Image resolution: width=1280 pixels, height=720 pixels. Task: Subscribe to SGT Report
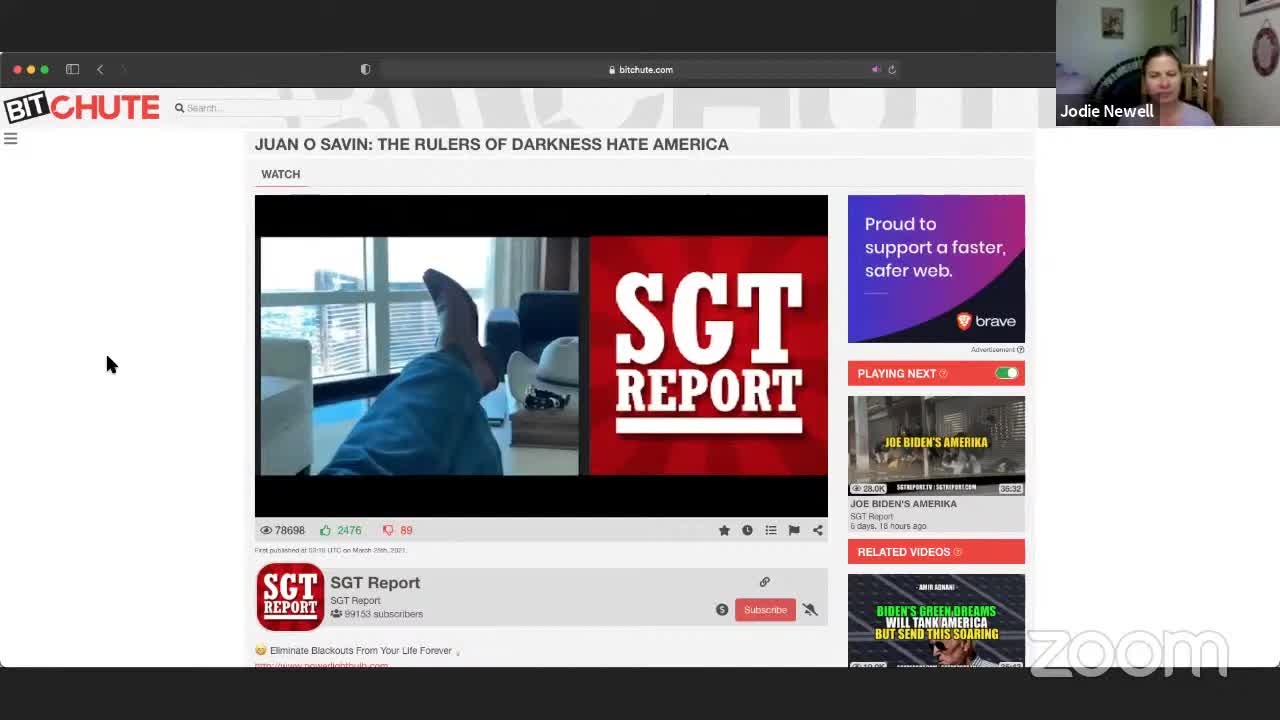pyautogui.click(x=765, y=610)
